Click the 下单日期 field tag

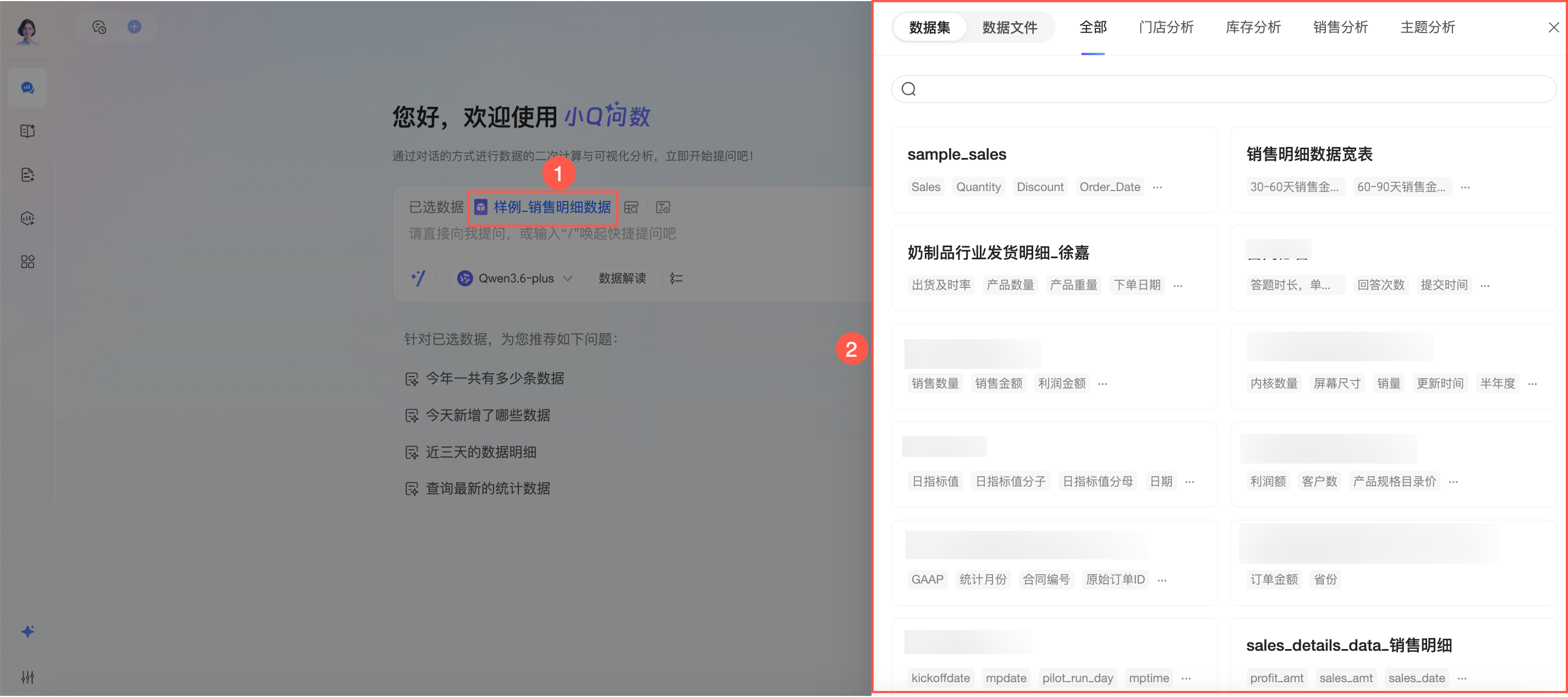click(1137, 286)
